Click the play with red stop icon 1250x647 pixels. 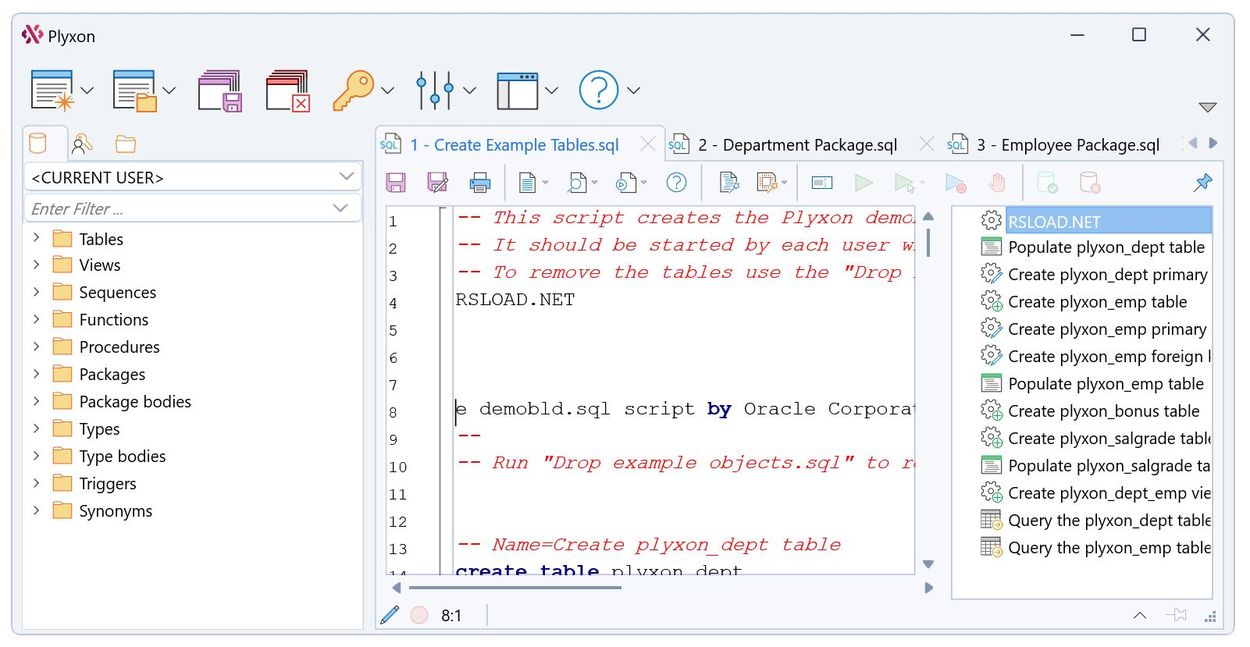(956, 183)
